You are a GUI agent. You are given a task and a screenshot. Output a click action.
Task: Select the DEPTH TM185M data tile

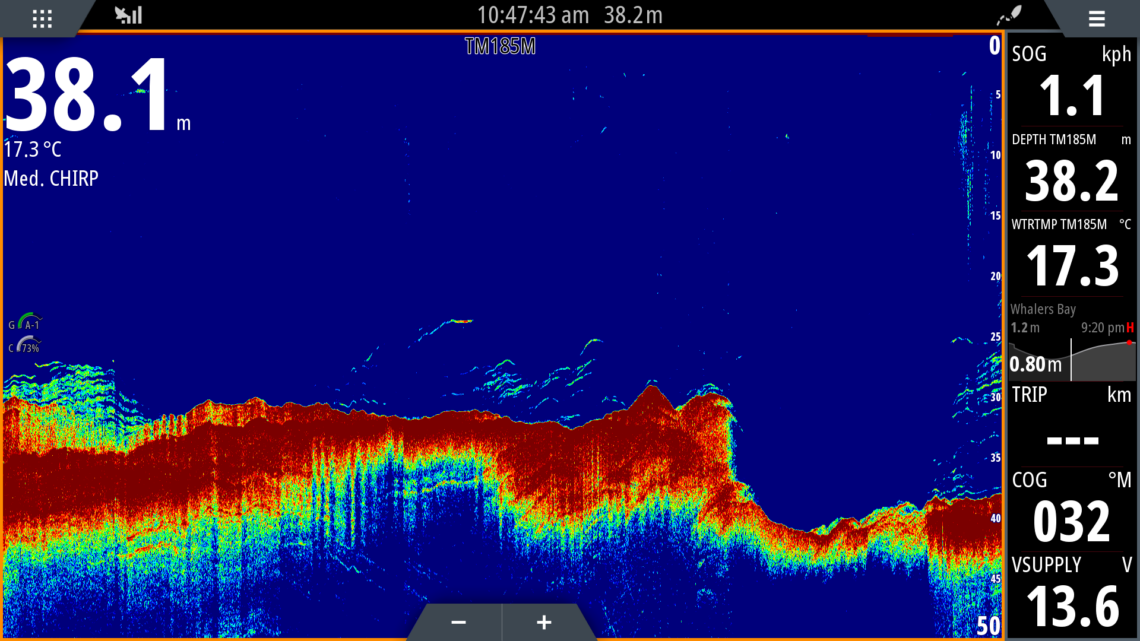point(1072,170)
